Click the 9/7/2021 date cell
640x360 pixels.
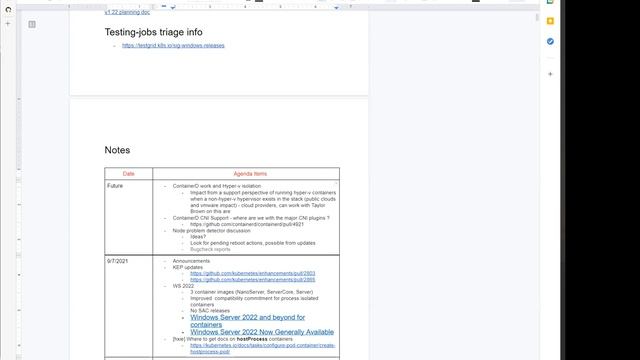[129, 306]
